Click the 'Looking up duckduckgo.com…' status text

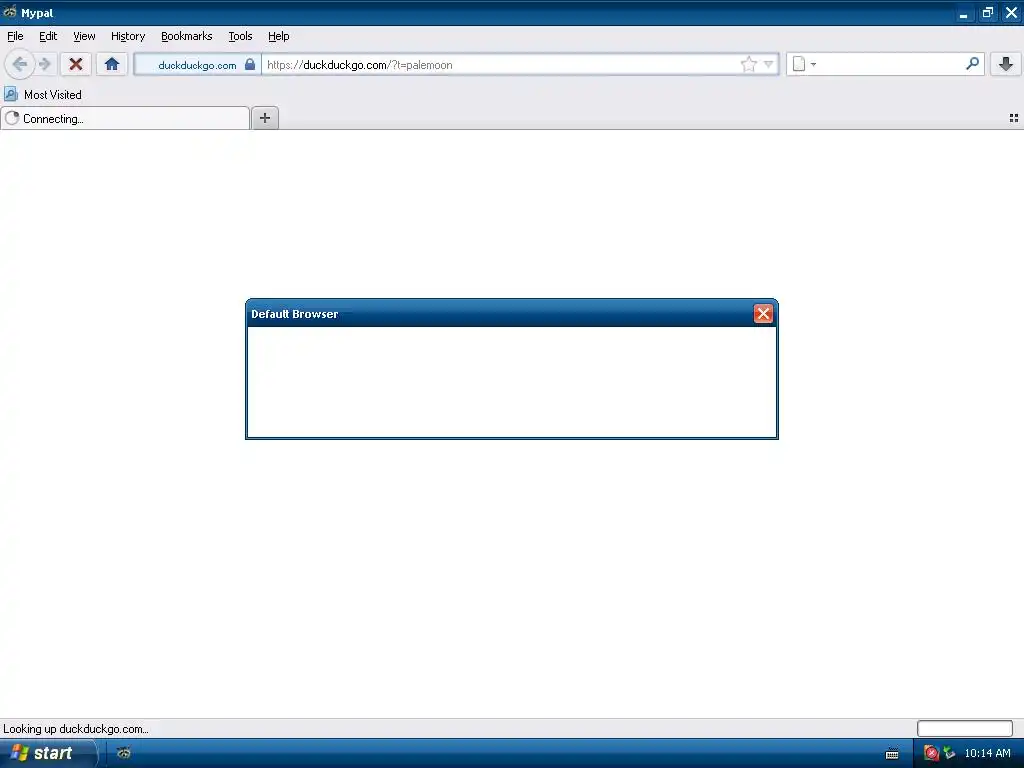point(76,729)
